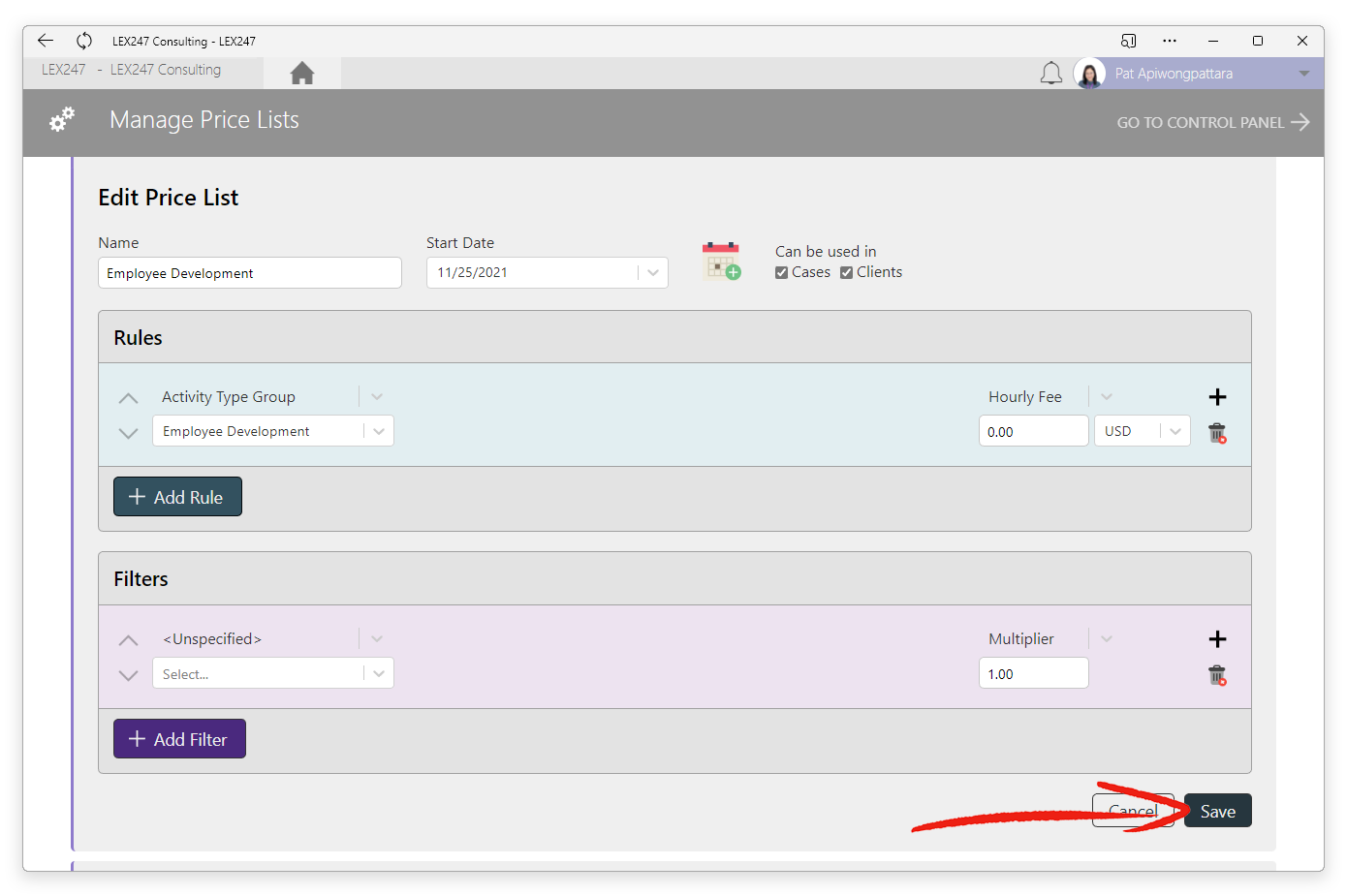This screenshot has height=896, width=1347.
Task: Click the calendar add-date icon
Action: [x=721, y=262]
